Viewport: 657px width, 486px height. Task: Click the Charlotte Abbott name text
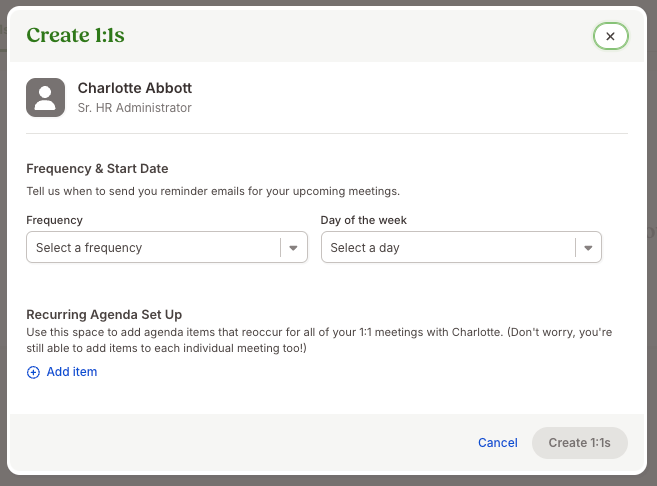pyautogui.click(x=135, y=88)
